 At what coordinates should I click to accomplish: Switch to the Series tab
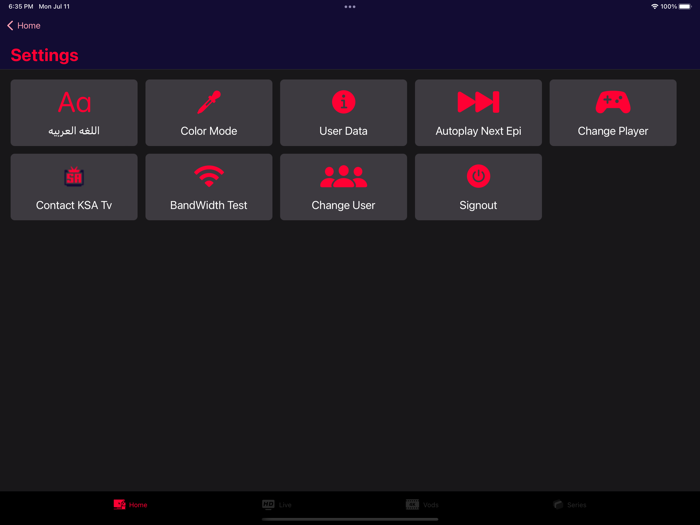[x=570, y=504]
